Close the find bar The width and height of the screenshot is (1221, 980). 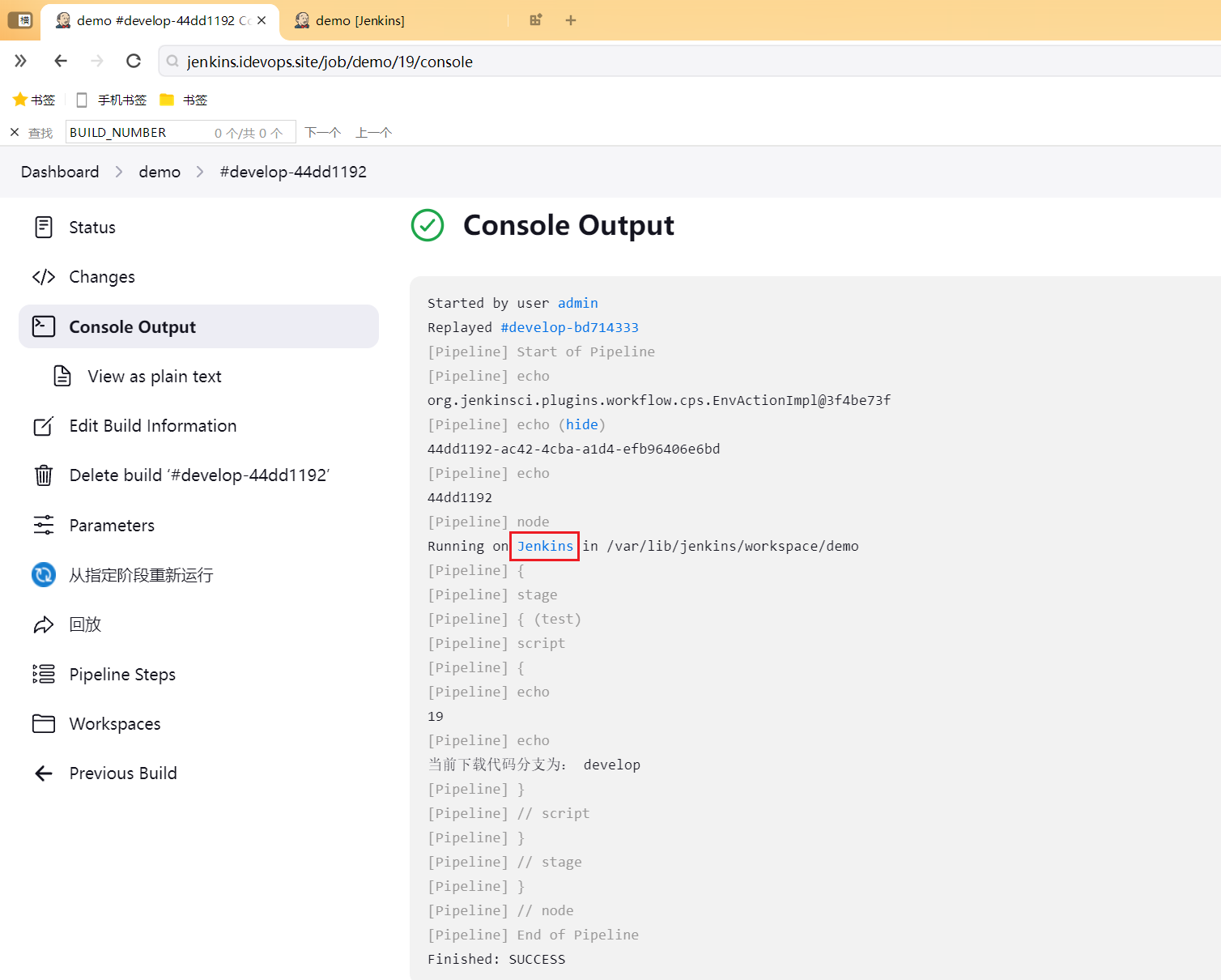coord(15,132)
